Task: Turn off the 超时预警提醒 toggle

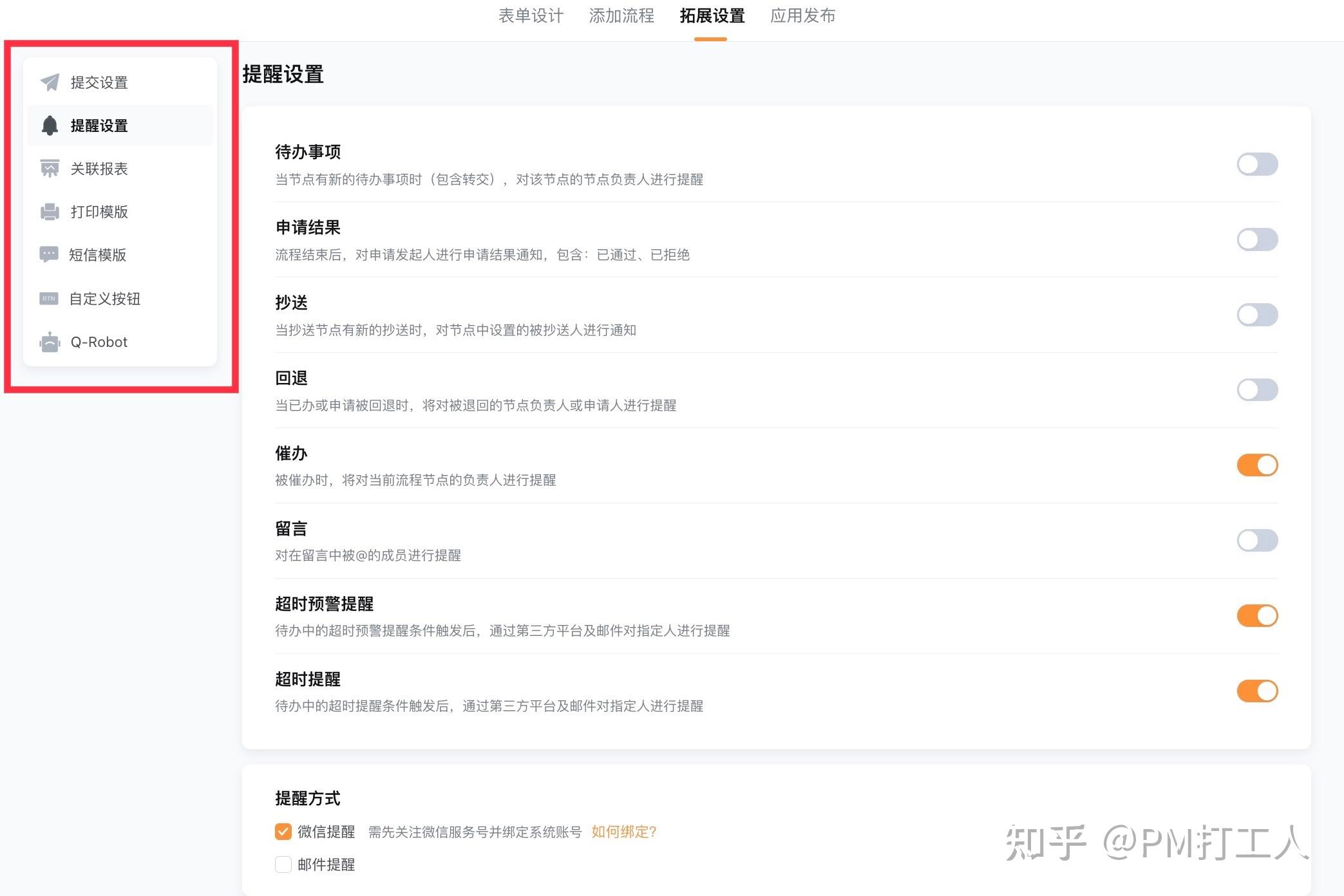Action: 1257,615
